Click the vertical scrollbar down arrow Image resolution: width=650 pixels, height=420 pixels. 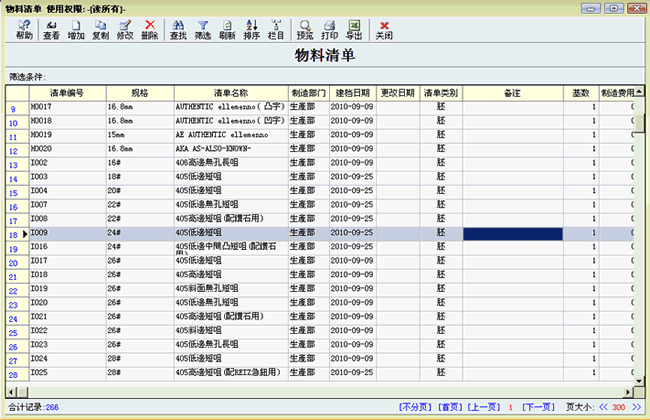639,381
